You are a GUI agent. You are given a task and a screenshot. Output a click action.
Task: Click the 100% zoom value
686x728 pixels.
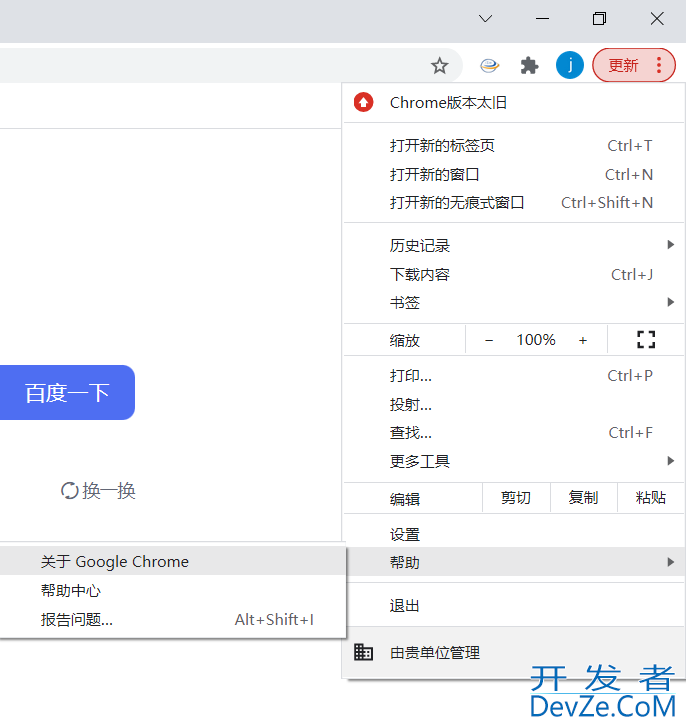pyautogui.click(x=536, y=340)
